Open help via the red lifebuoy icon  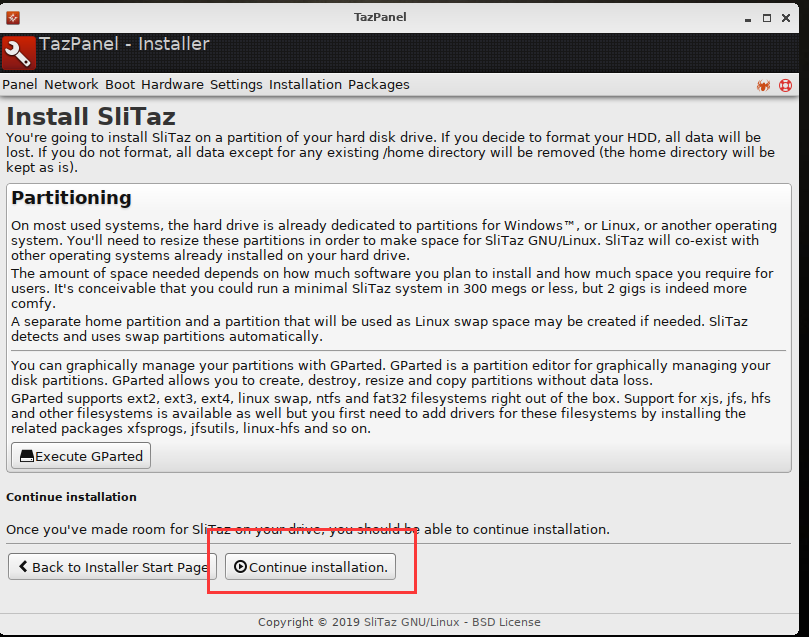(x=785, y=86)
